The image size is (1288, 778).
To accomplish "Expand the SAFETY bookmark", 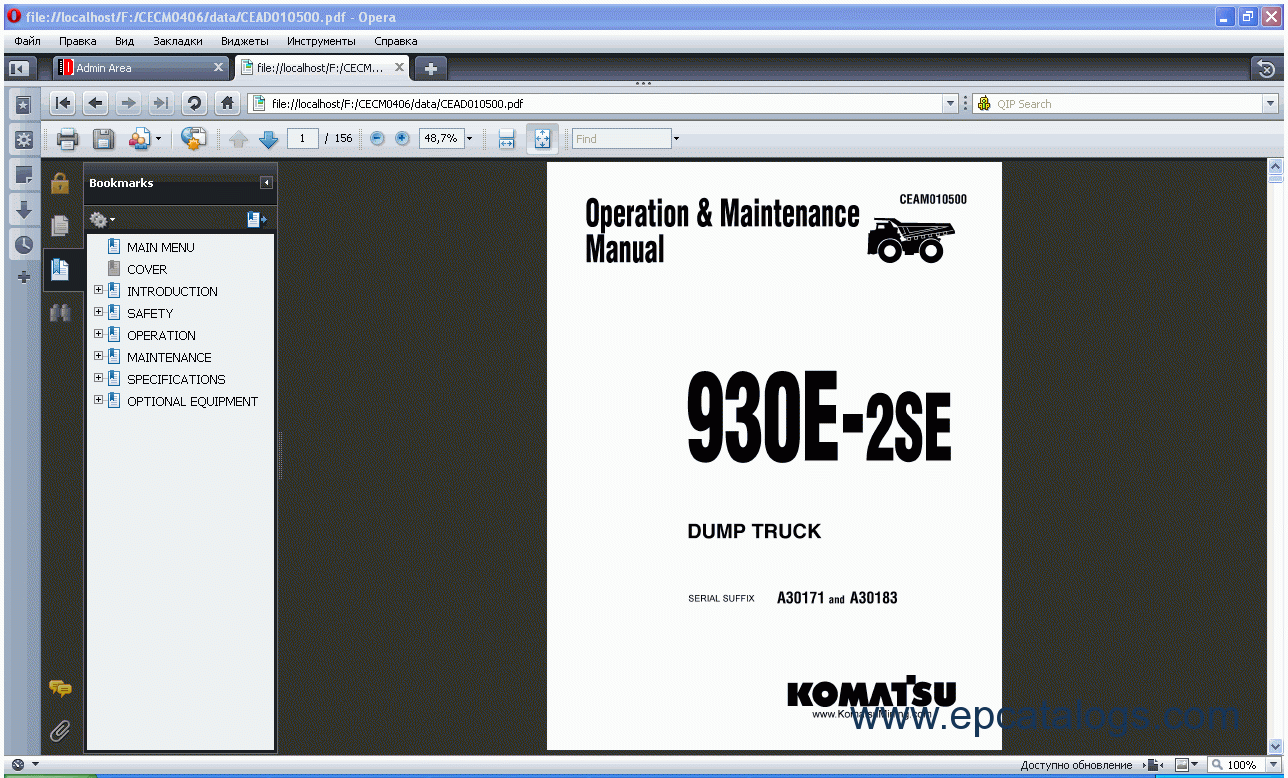I will [98, 312].
